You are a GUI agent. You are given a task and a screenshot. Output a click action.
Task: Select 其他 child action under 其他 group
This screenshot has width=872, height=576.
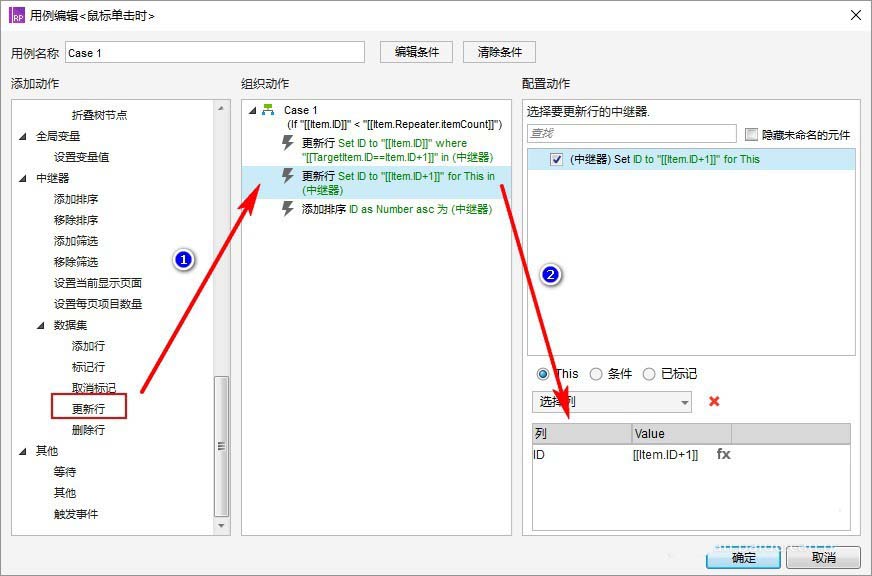pyautogui.click(x=65, y=493)
